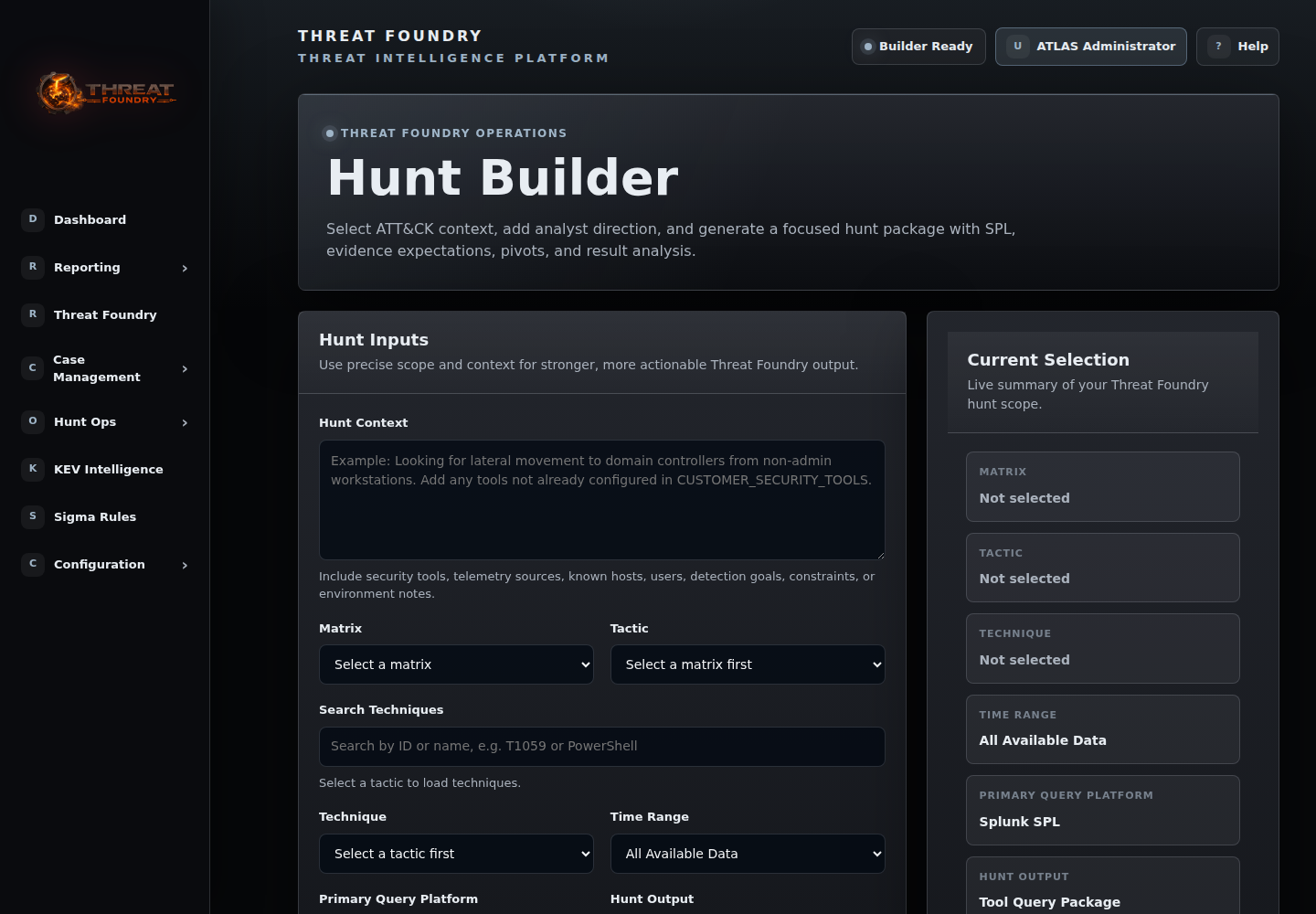Click the Primary Query Platform summary card
1316x914 pixels.
click(1103, 811)
